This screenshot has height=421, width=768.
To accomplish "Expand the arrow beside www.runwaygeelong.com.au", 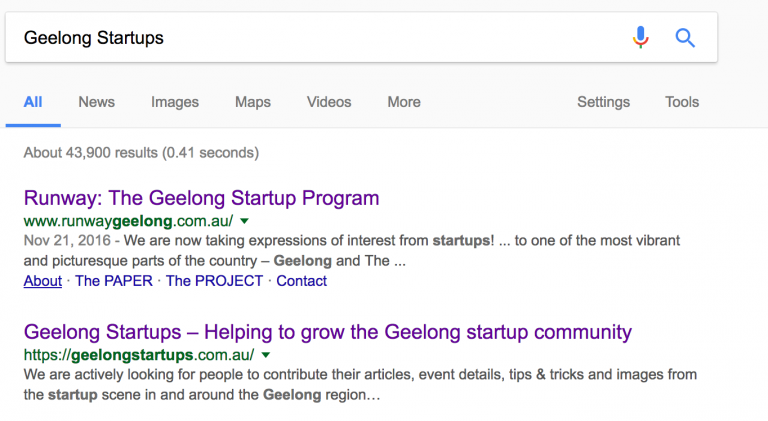I will (244, 221).
